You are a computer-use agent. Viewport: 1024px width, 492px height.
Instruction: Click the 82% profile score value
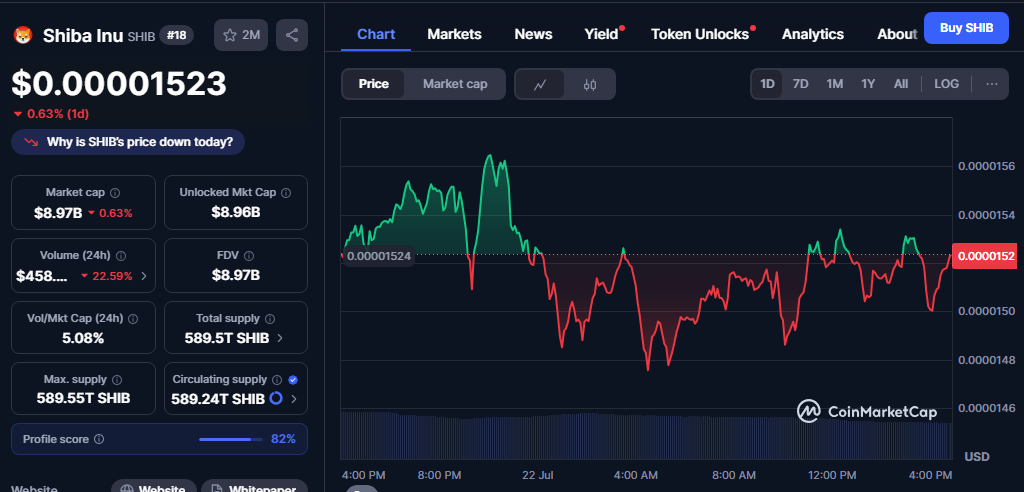click(283, 439)
